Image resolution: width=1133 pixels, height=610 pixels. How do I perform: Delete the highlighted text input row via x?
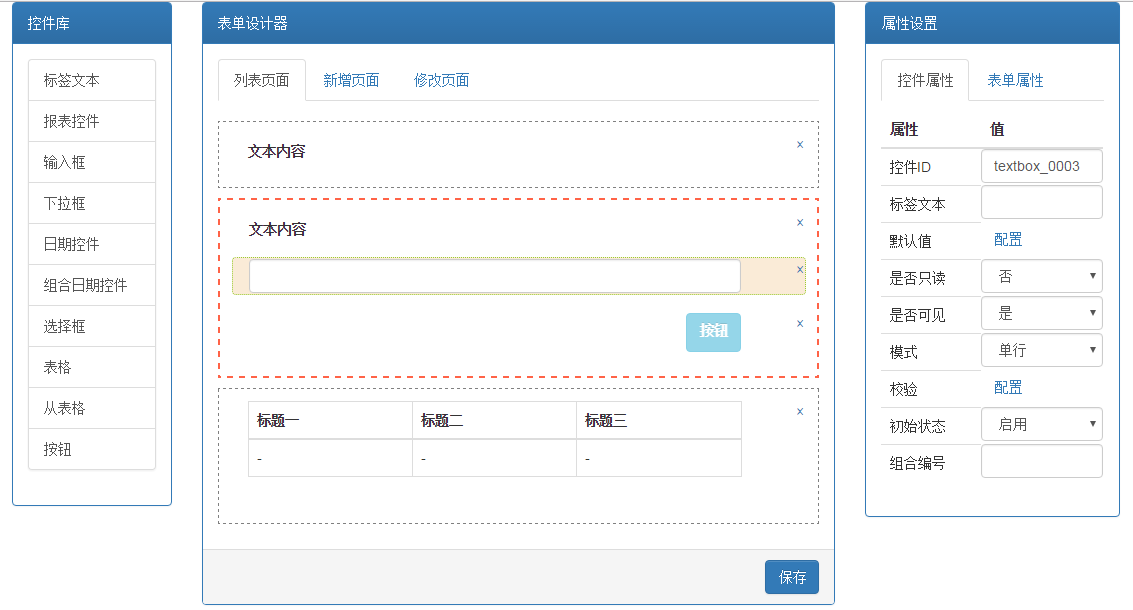(x=800, y=269)
